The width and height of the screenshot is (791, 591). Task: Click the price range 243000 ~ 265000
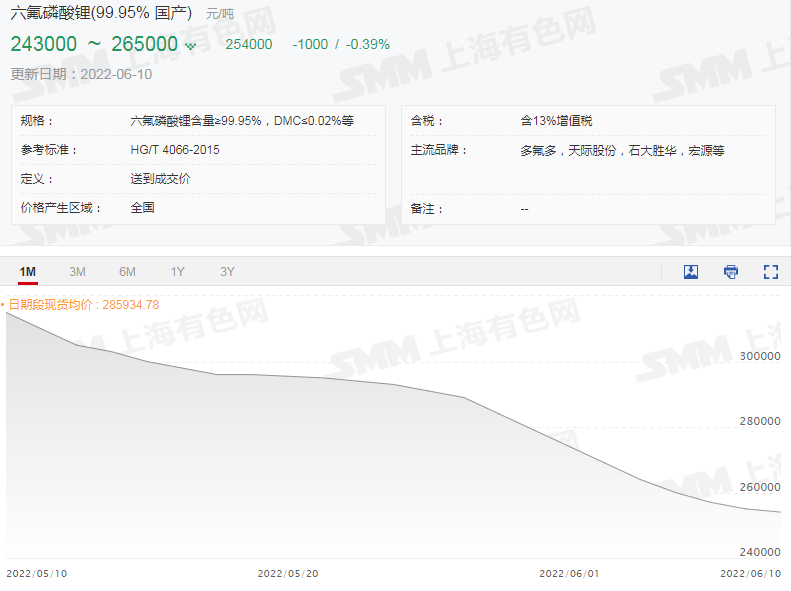pos(94,44)
